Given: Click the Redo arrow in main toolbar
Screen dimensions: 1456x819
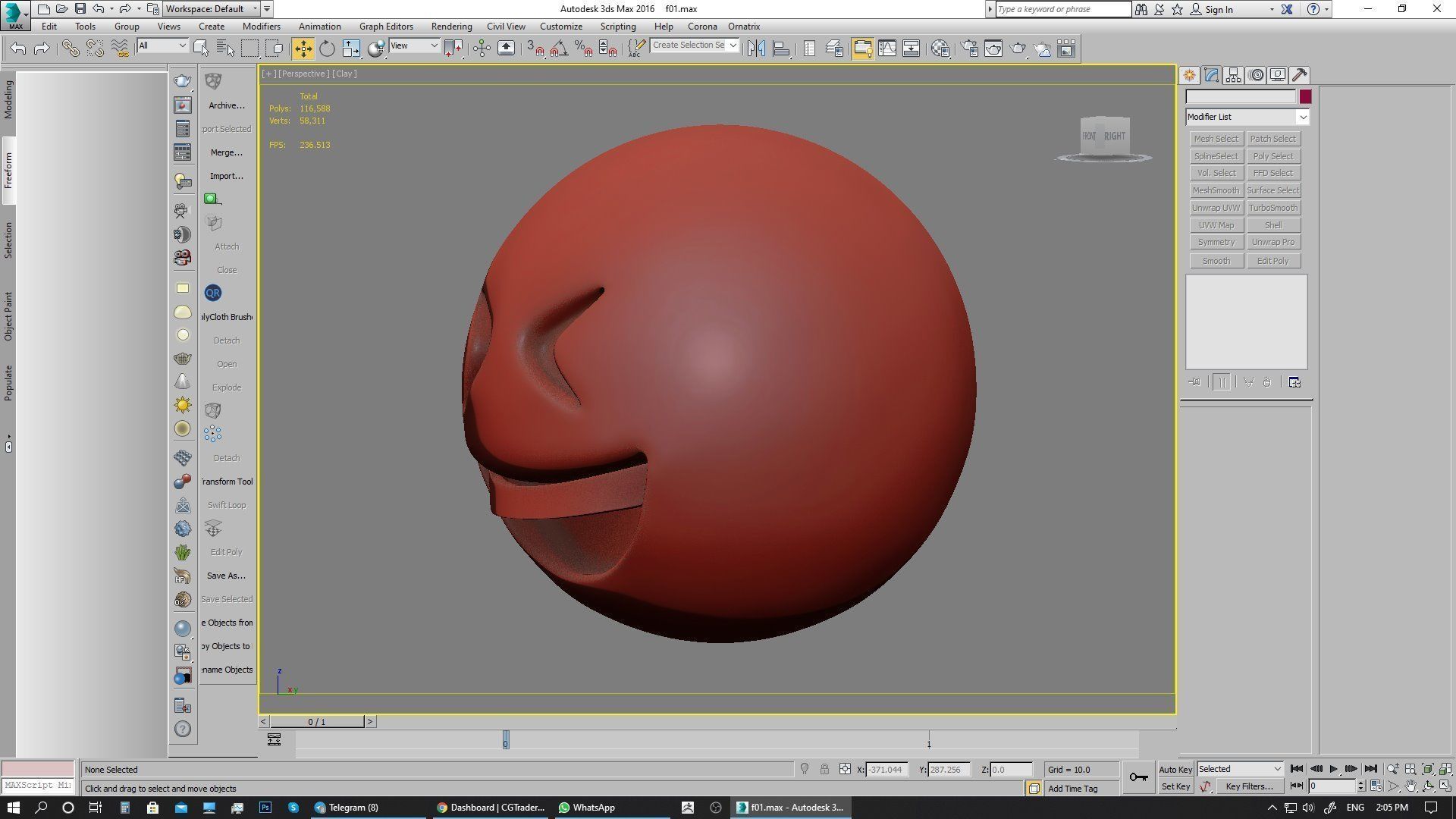Looking at the screenshot, I should tap(42, 49).
